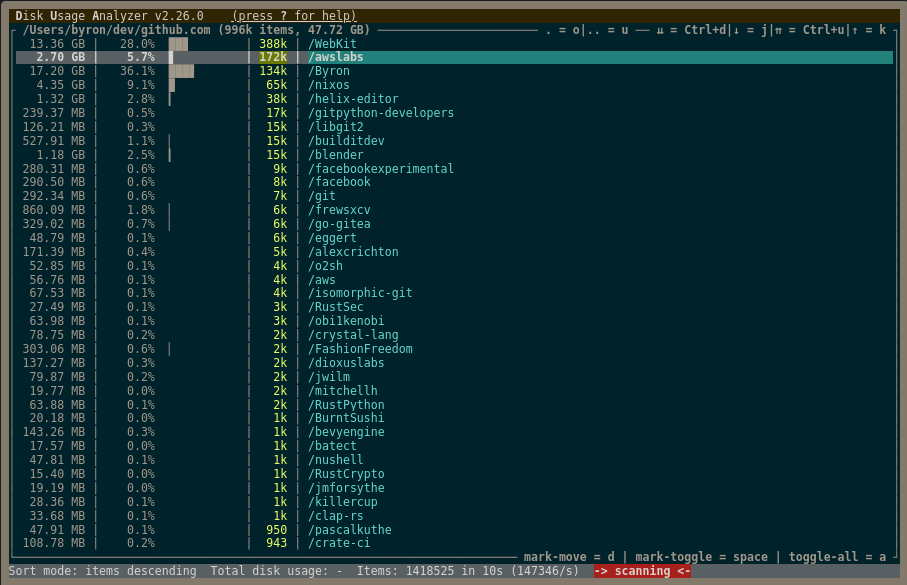This screenshot has width=907, height=585.
Task: Click the '(press ? for help)' hint
Action: tap(294, 16)
